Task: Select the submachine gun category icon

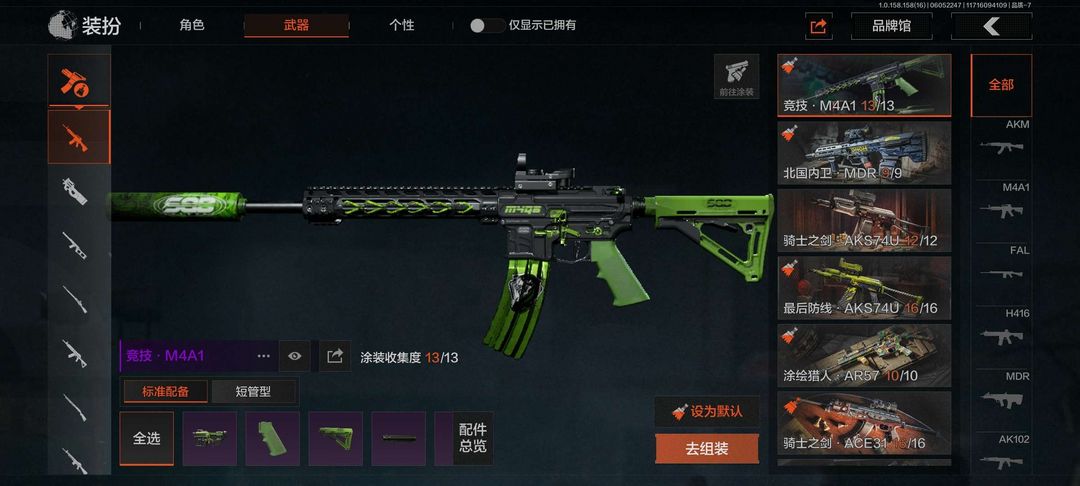Action: tap(75, 191)
